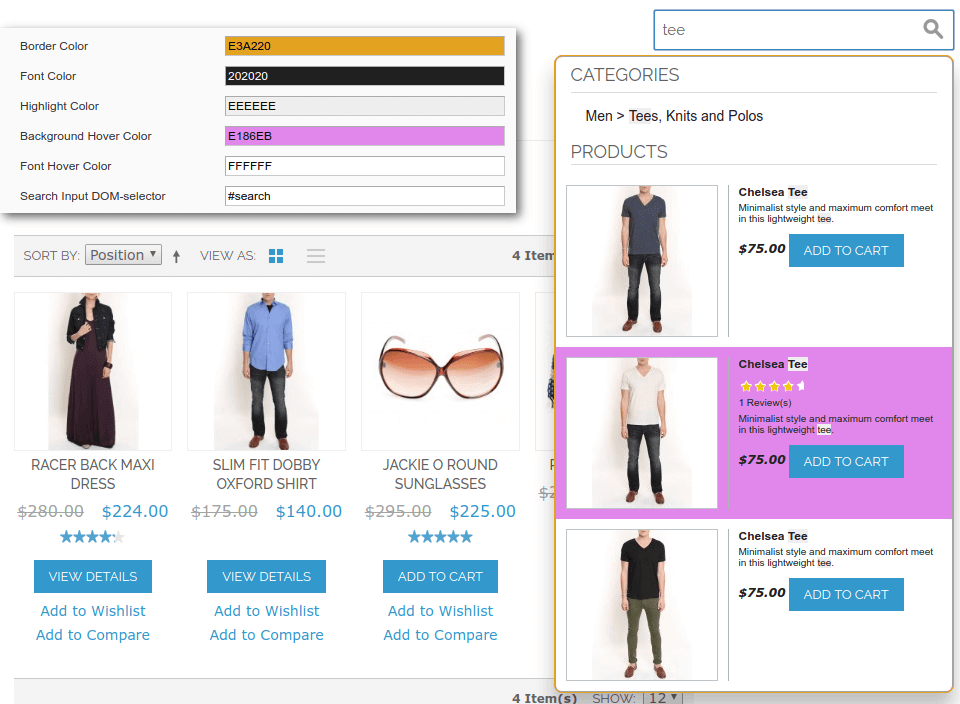This screenshot has width=960, height=704.
Task: Switch to list view icon
Action: 316,256
